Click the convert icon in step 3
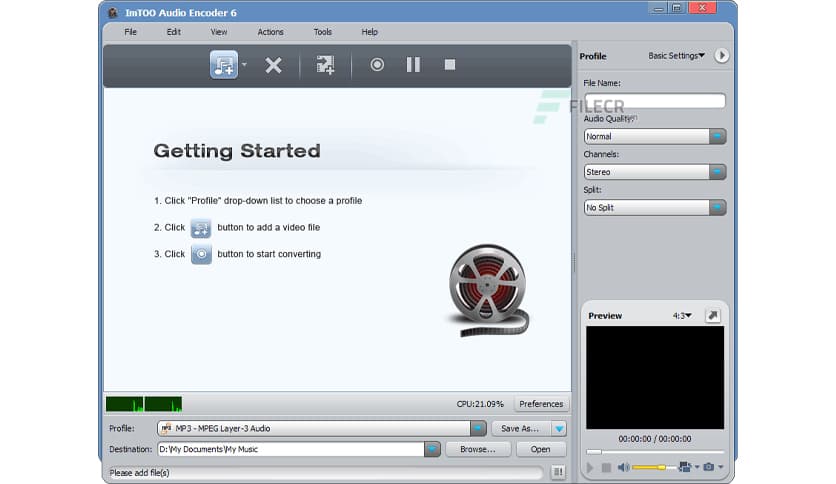This screenshot has width=836, height=484. [x=201, y=254]
